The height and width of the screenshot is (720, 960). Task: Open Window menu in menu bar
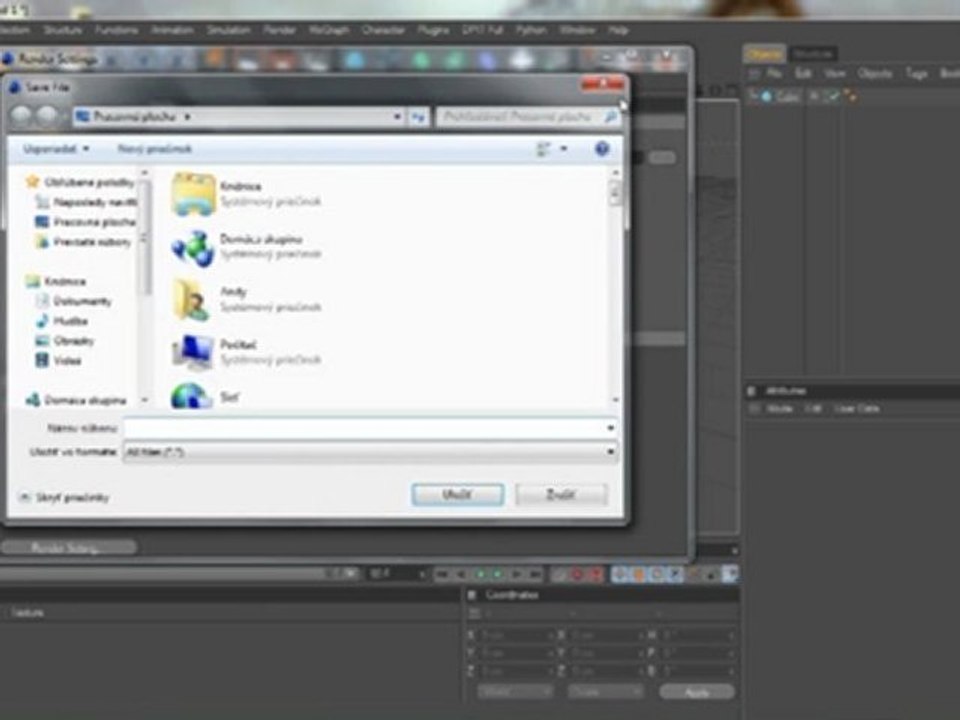pos(577,29)
